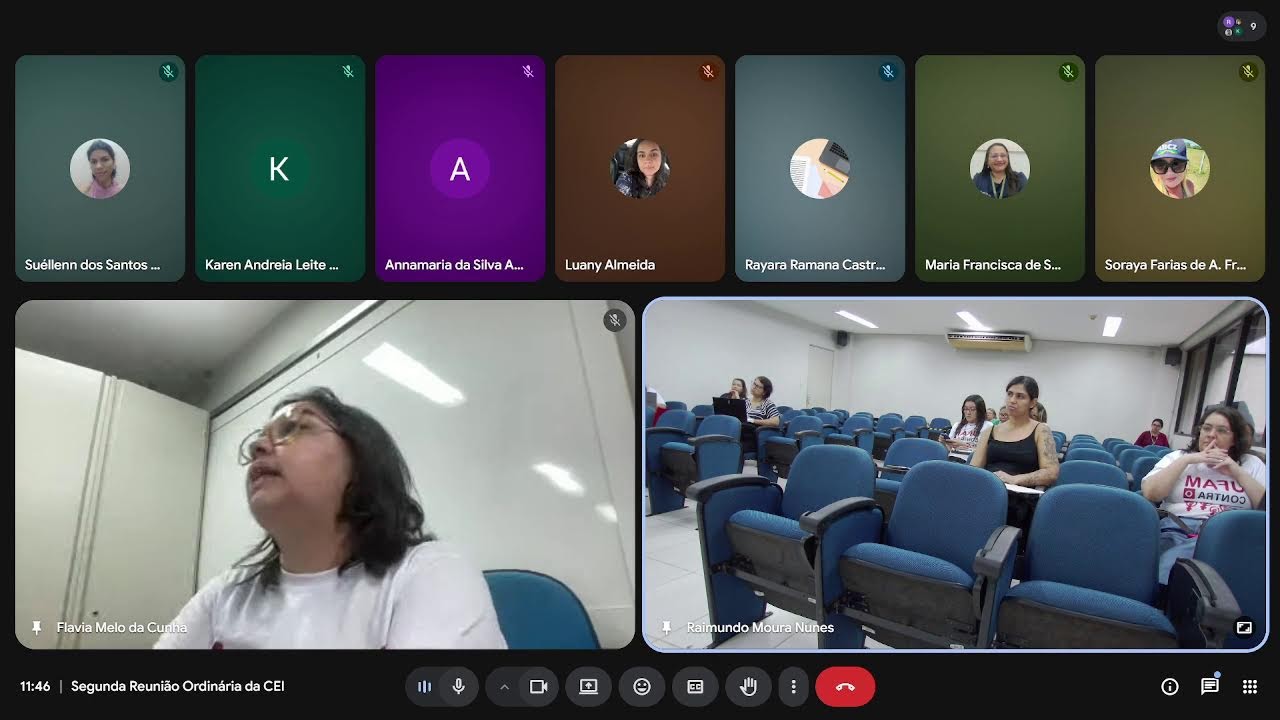Click Soraya's avatar with cap and sunglasses

coord(1180,168)
